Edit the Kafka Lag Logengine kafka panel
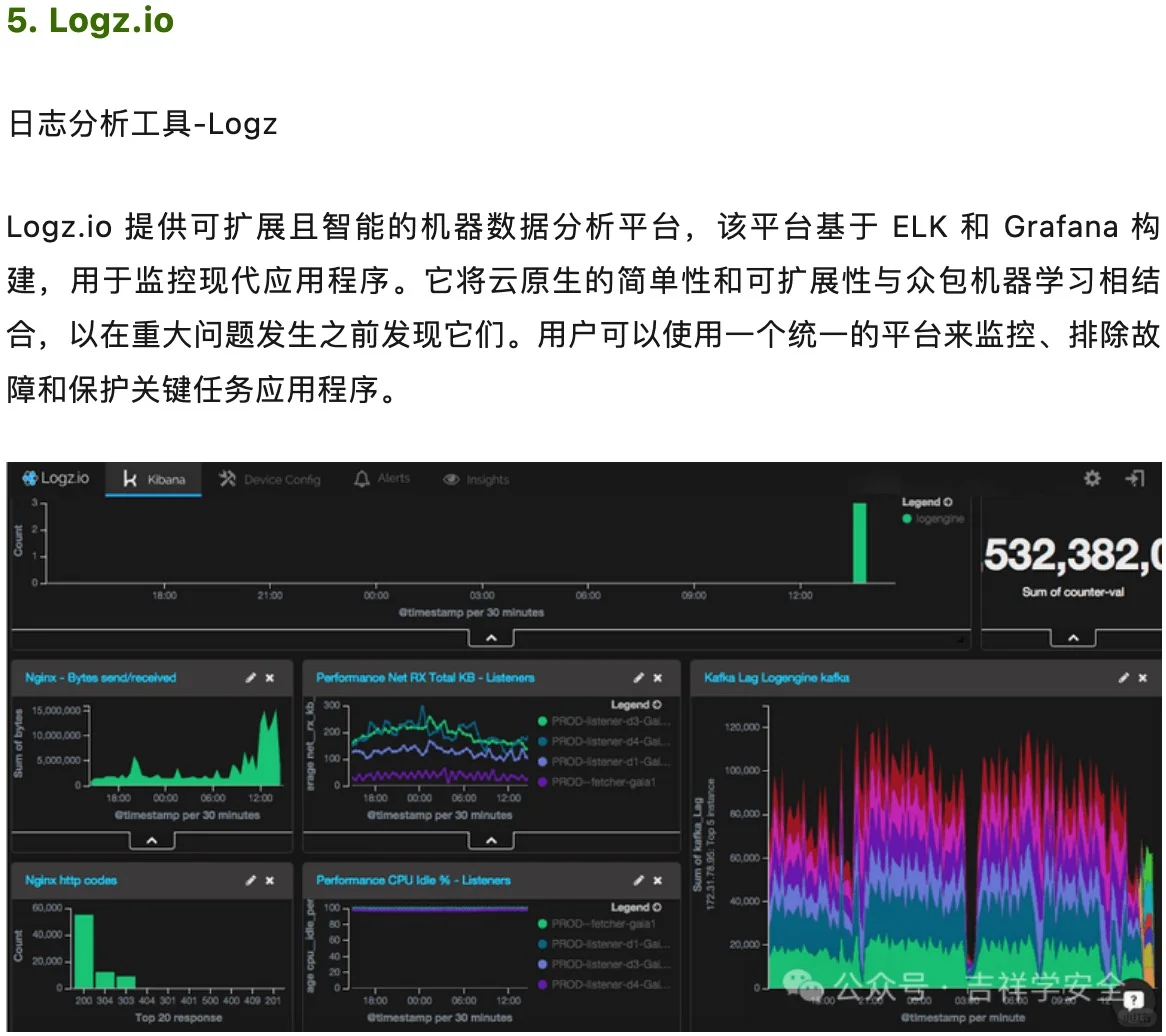 (x=1124, y=678)
